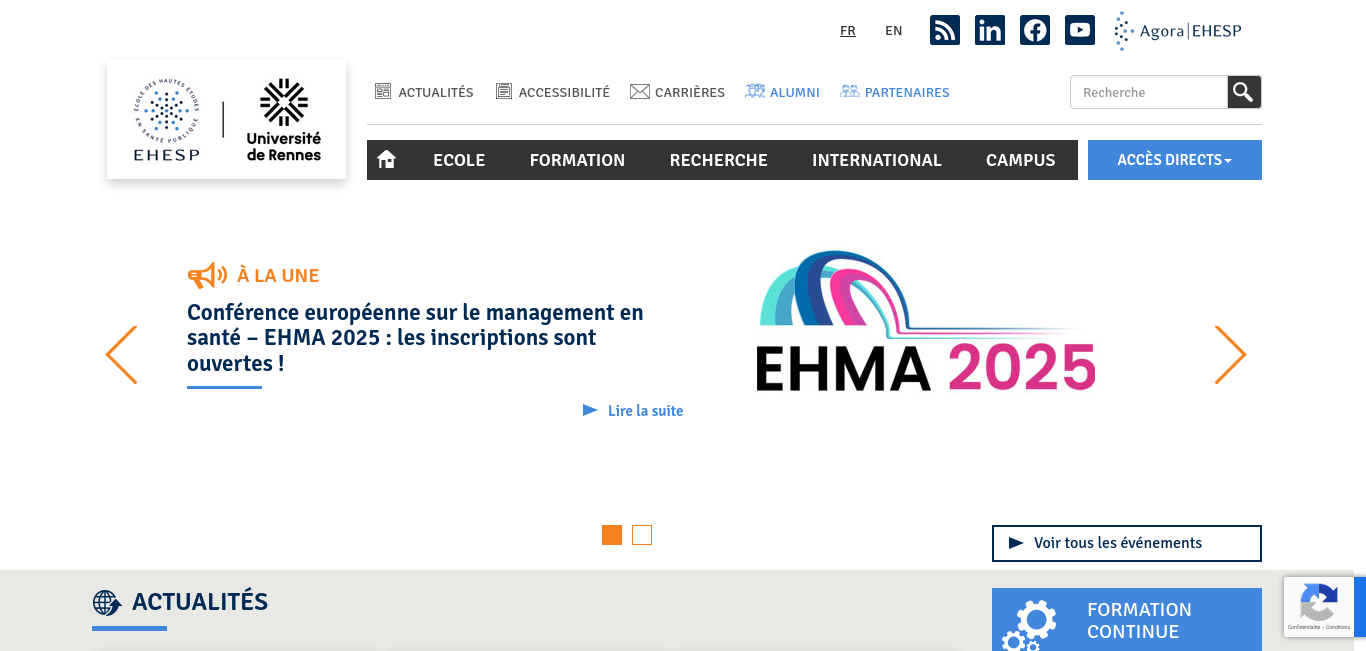Open the Actualités top link
1366x651 pixels.
coord(424,92)
